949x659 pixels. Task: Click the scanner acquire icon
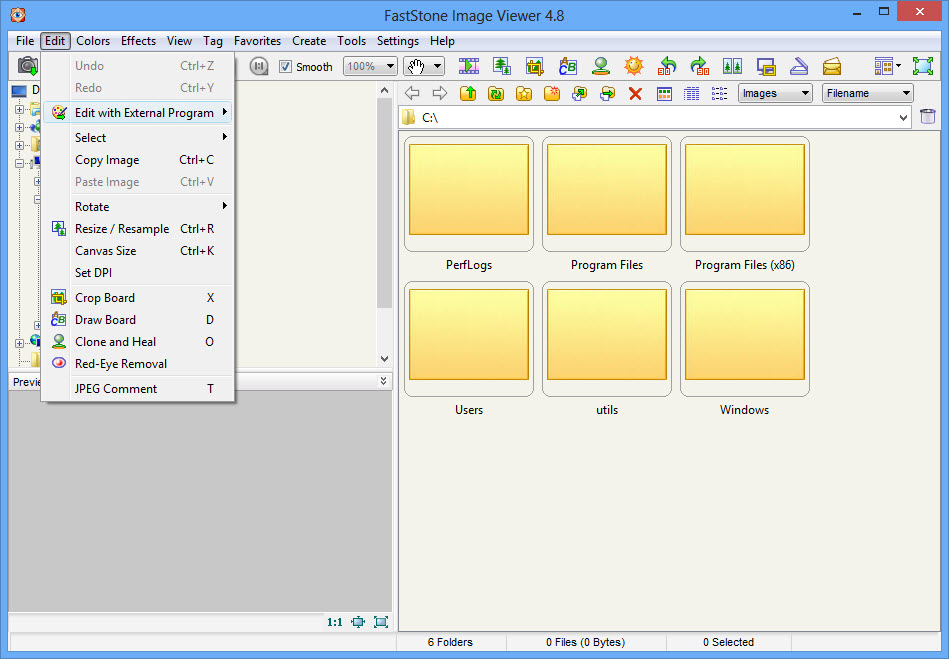click(x=799, y=66)
